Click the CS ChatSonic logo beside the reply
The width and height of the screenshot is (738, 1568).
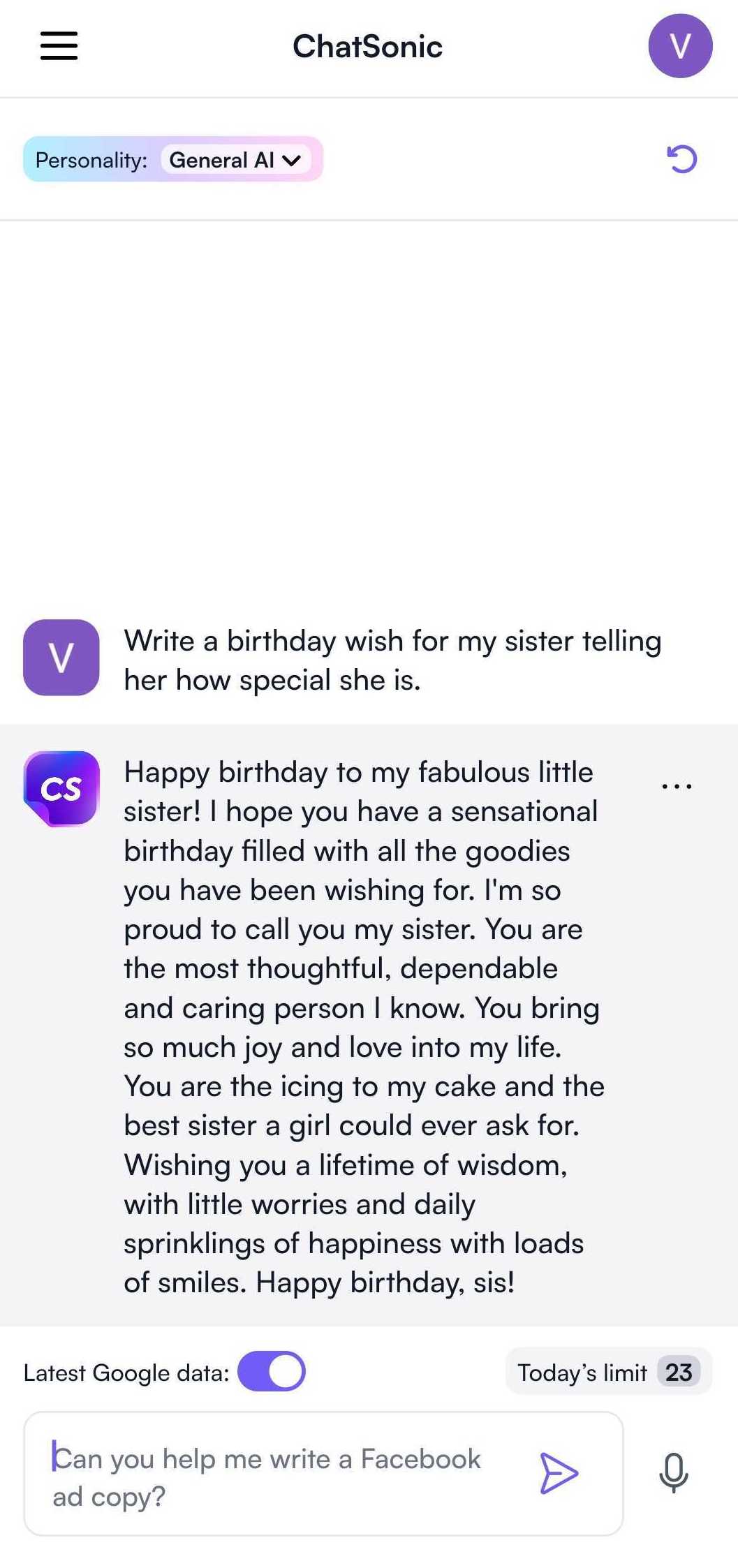61,788
